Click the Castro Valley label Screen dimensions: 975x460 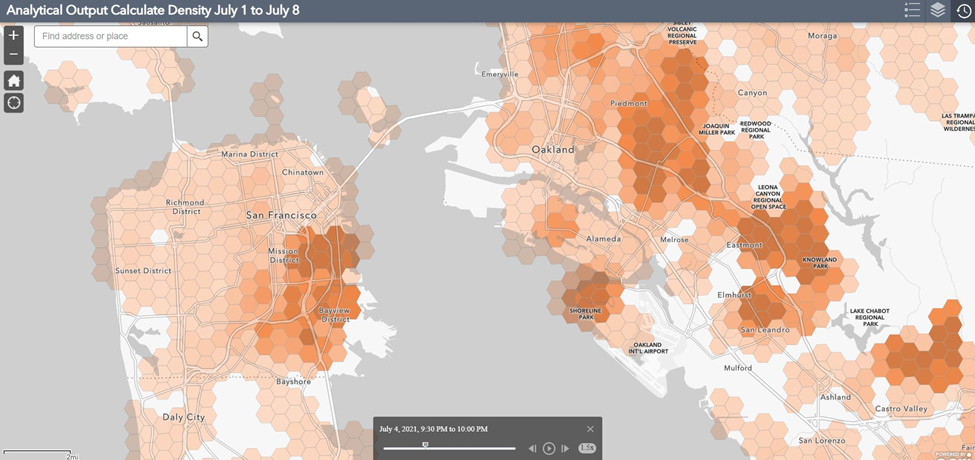[901, 408]
